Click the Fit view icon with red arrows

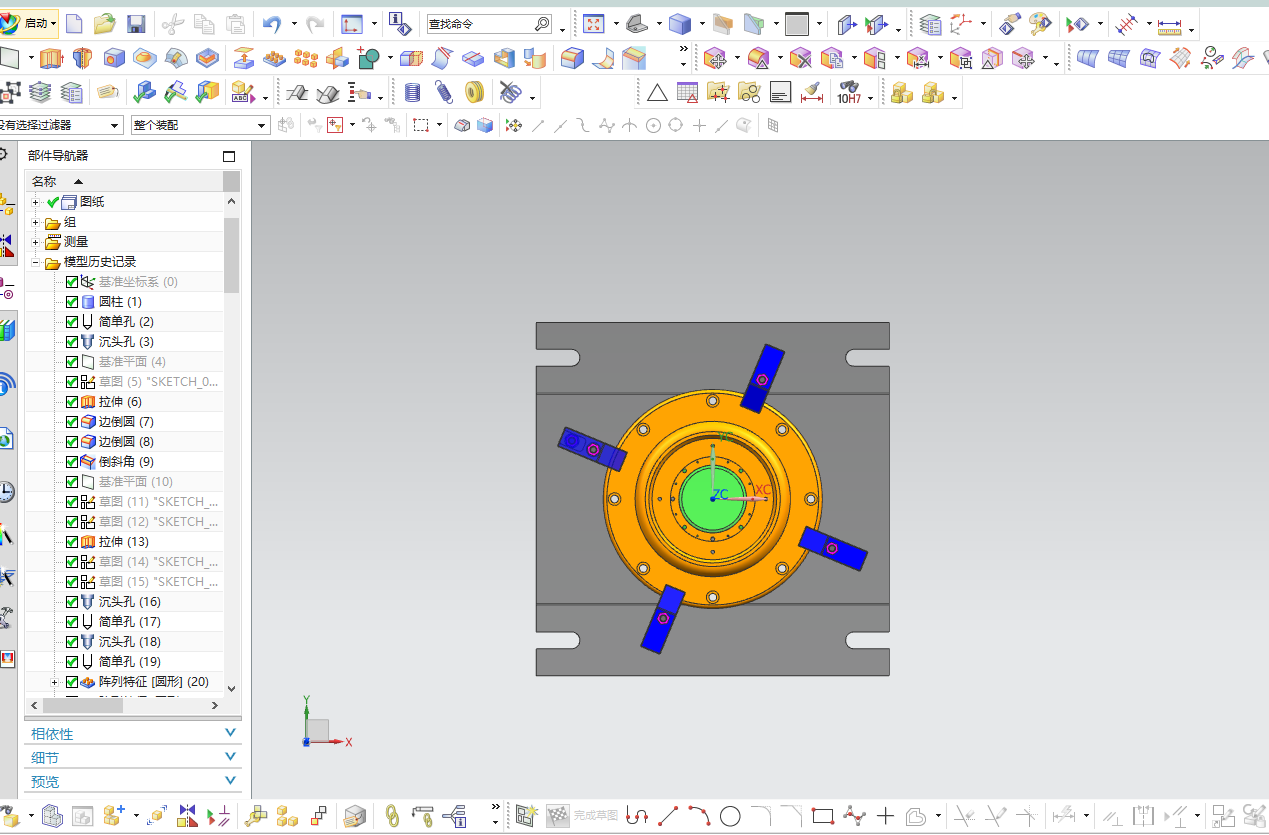coord(594,23)
